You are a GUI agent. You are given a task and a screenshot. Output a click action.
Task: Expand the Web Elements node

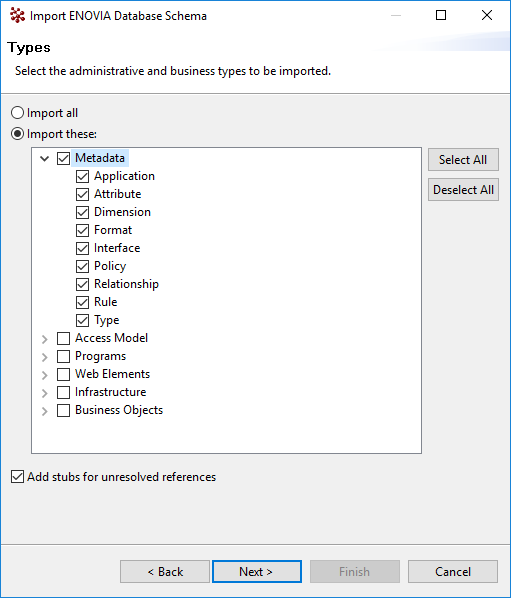[45, 375]
